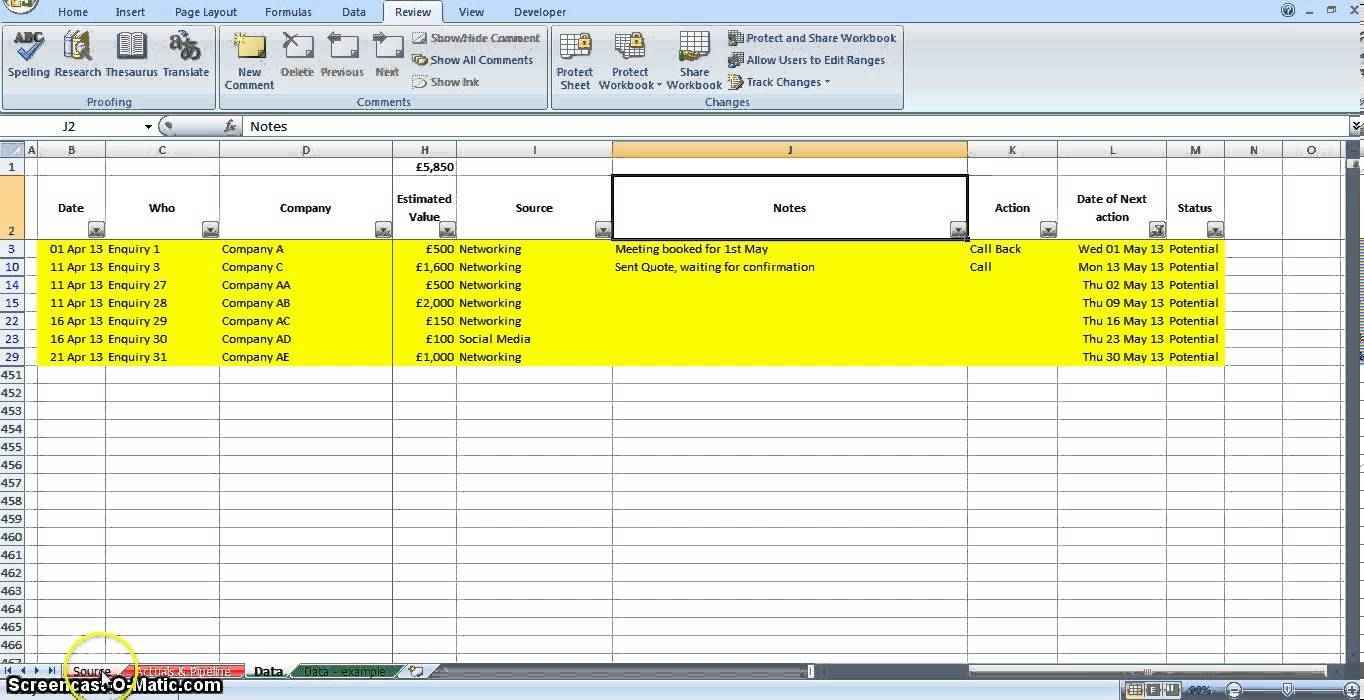
Task: Open the Share Workbook dialog
Action: click(x=694, y=60)
